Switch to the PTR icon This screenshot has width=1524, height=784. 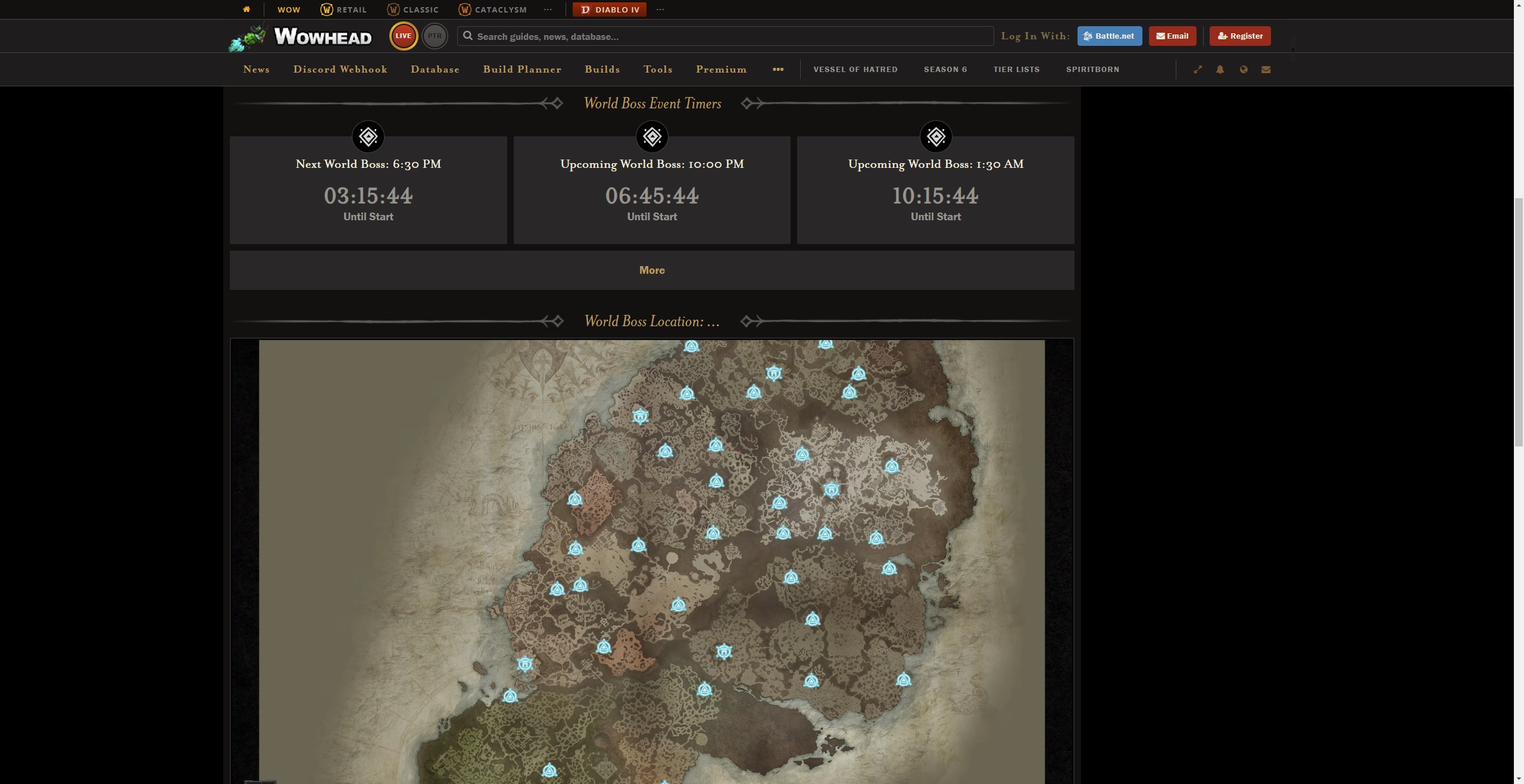(435, 35)
